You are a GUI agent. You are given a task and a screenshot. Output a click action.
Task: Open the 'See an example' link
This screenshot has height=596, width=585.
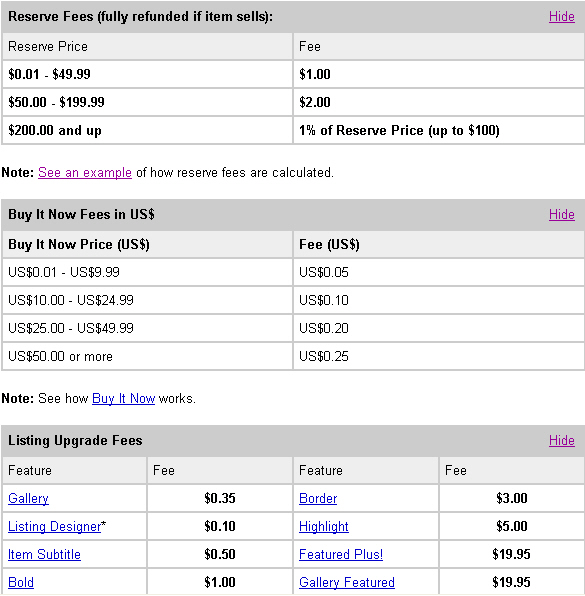click(85, 173)
